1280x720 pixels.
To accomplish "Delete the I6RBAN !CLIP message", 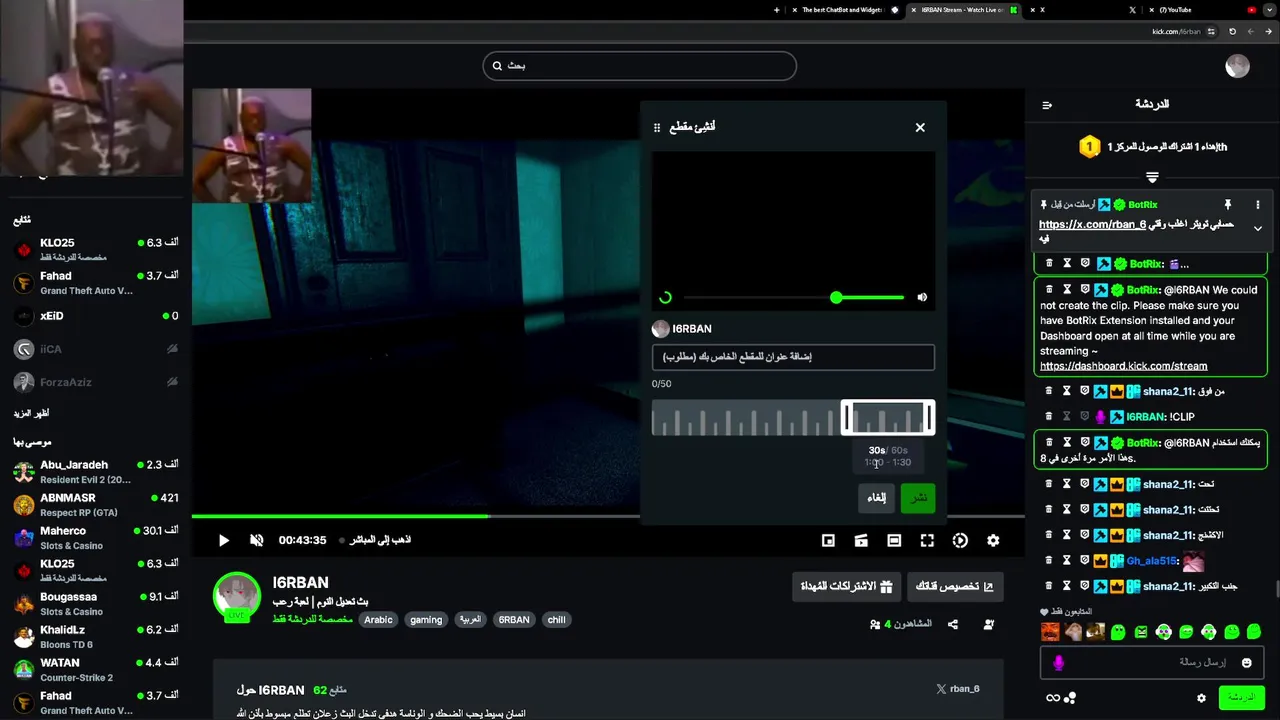I will pos(1049,417).
